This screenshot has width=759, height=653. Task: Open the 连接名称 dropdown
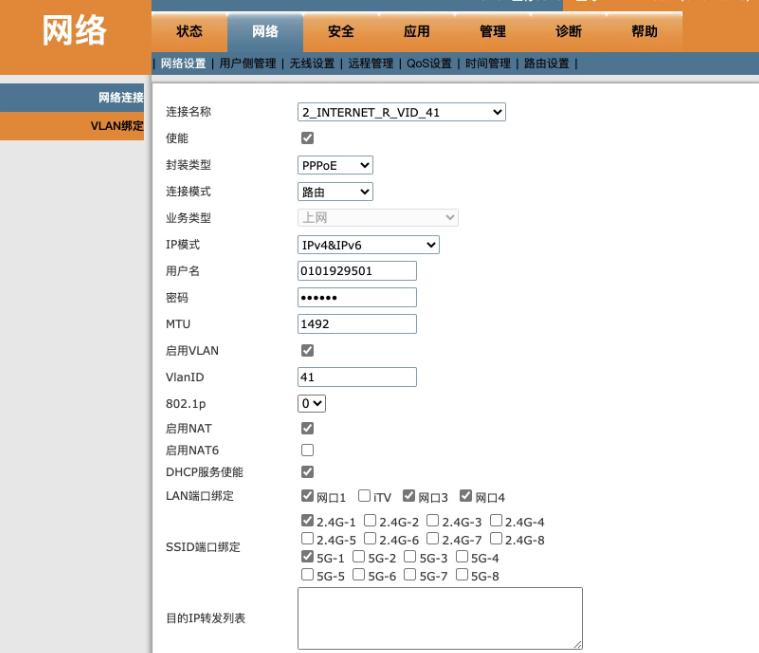tap(401, 112)
